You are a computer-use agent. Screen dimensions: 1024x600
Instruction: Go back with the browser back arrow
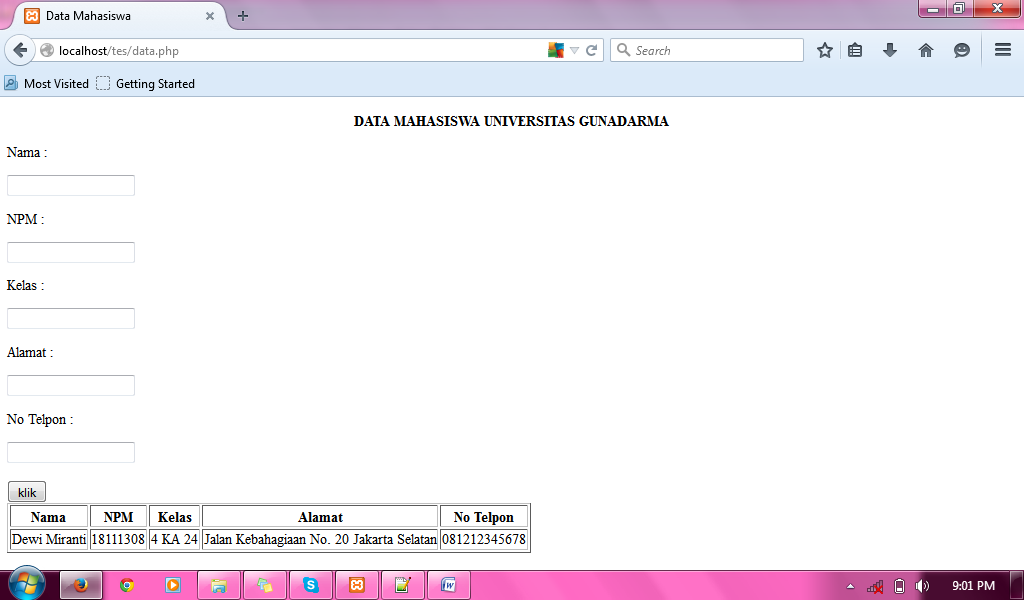tap(20, 50)
